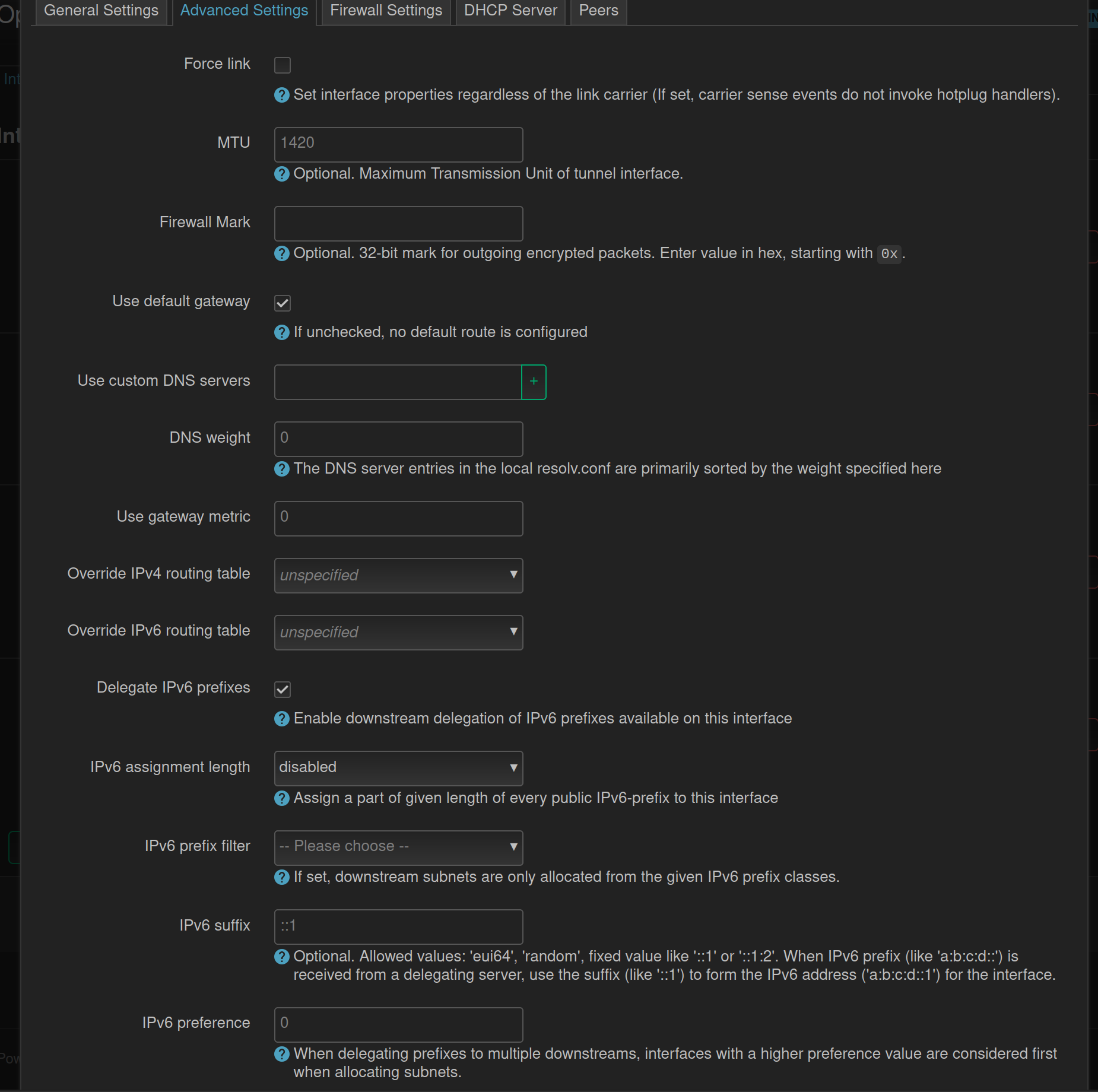Add a custom DNS server with plus button

534,382
